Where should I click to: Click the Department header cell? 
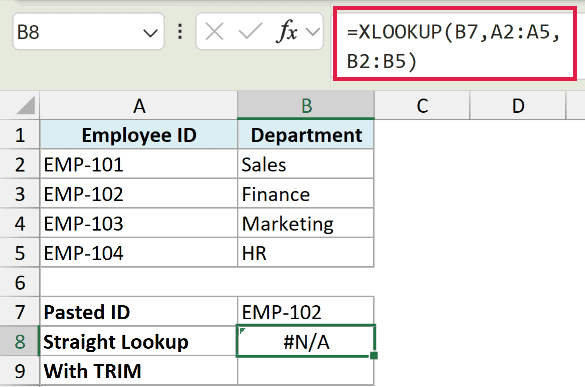[306, 135]
